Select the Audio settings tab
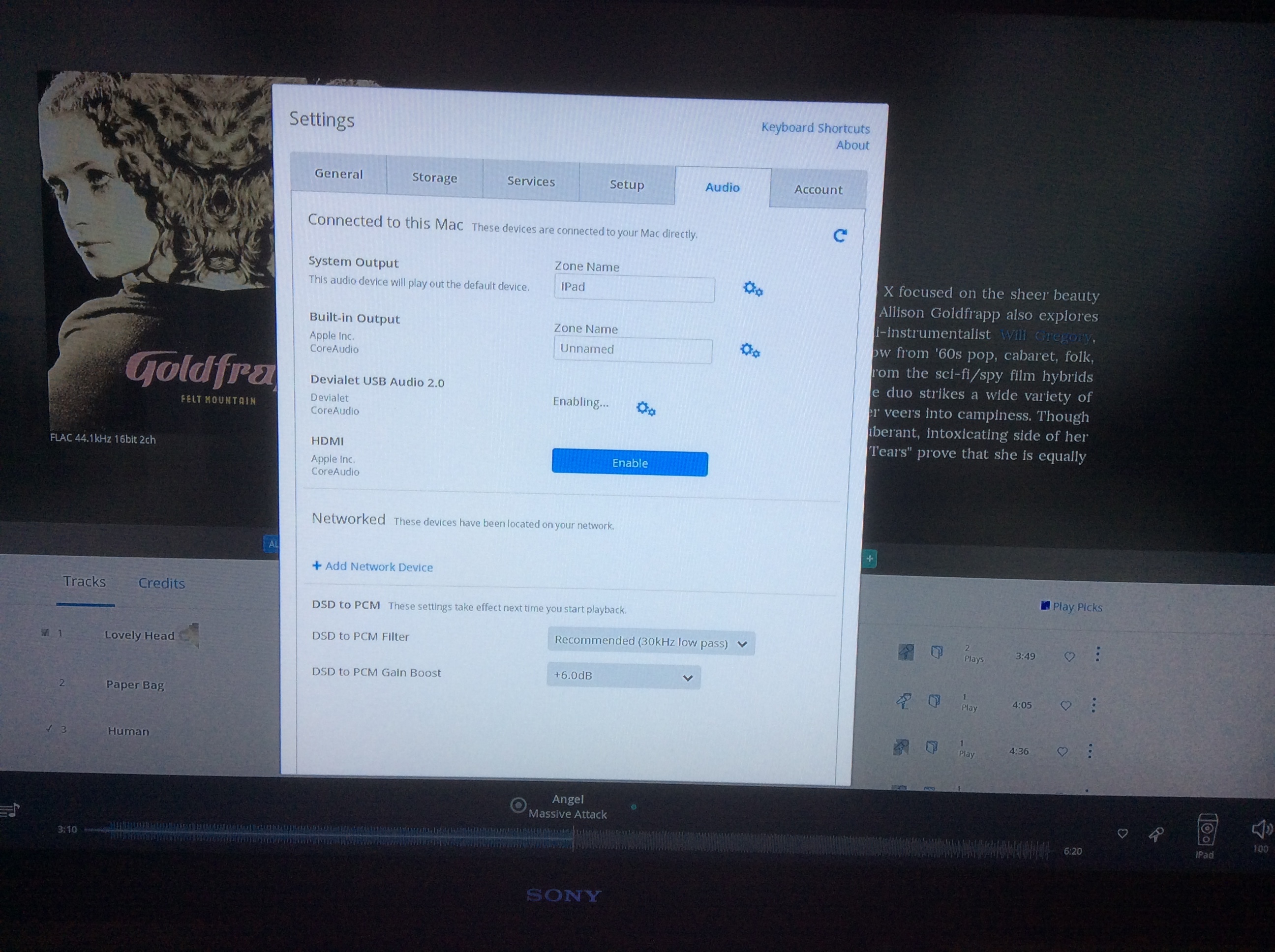Viewport: 1275px width, 952px height. (x=722, y=187)
